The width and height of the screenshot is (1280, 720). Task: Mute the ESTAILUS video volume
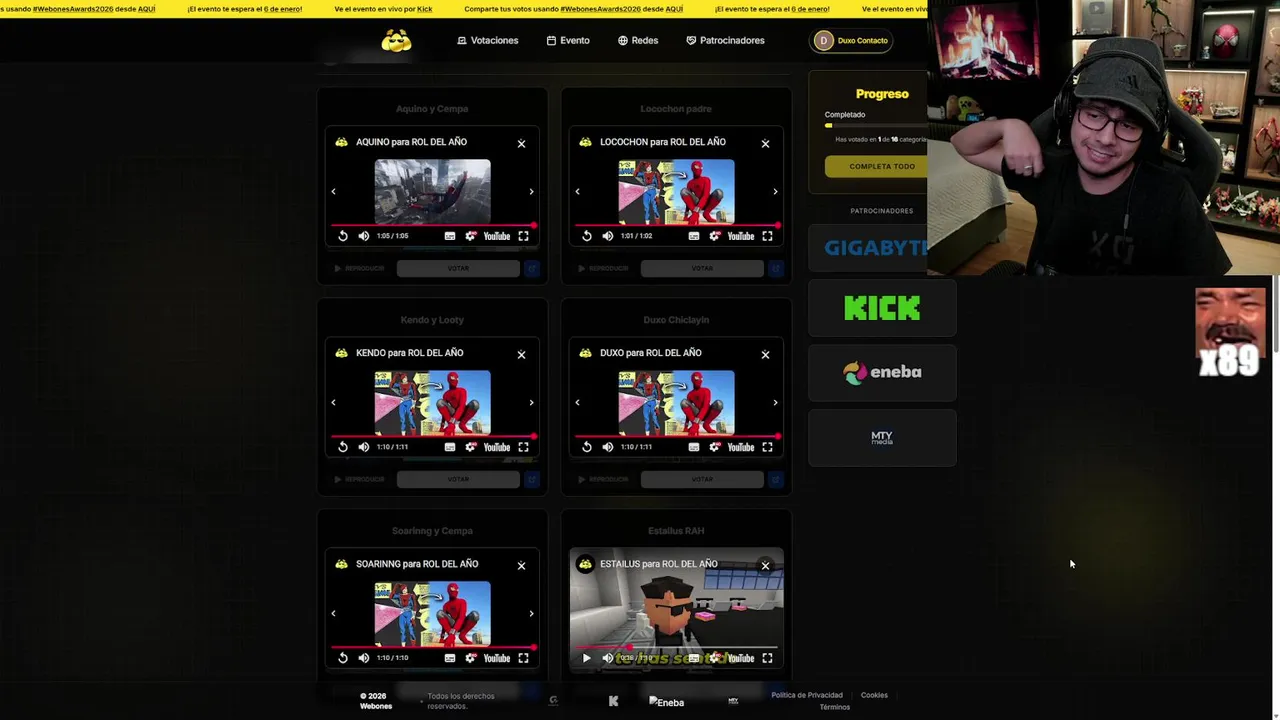(607, 658)
